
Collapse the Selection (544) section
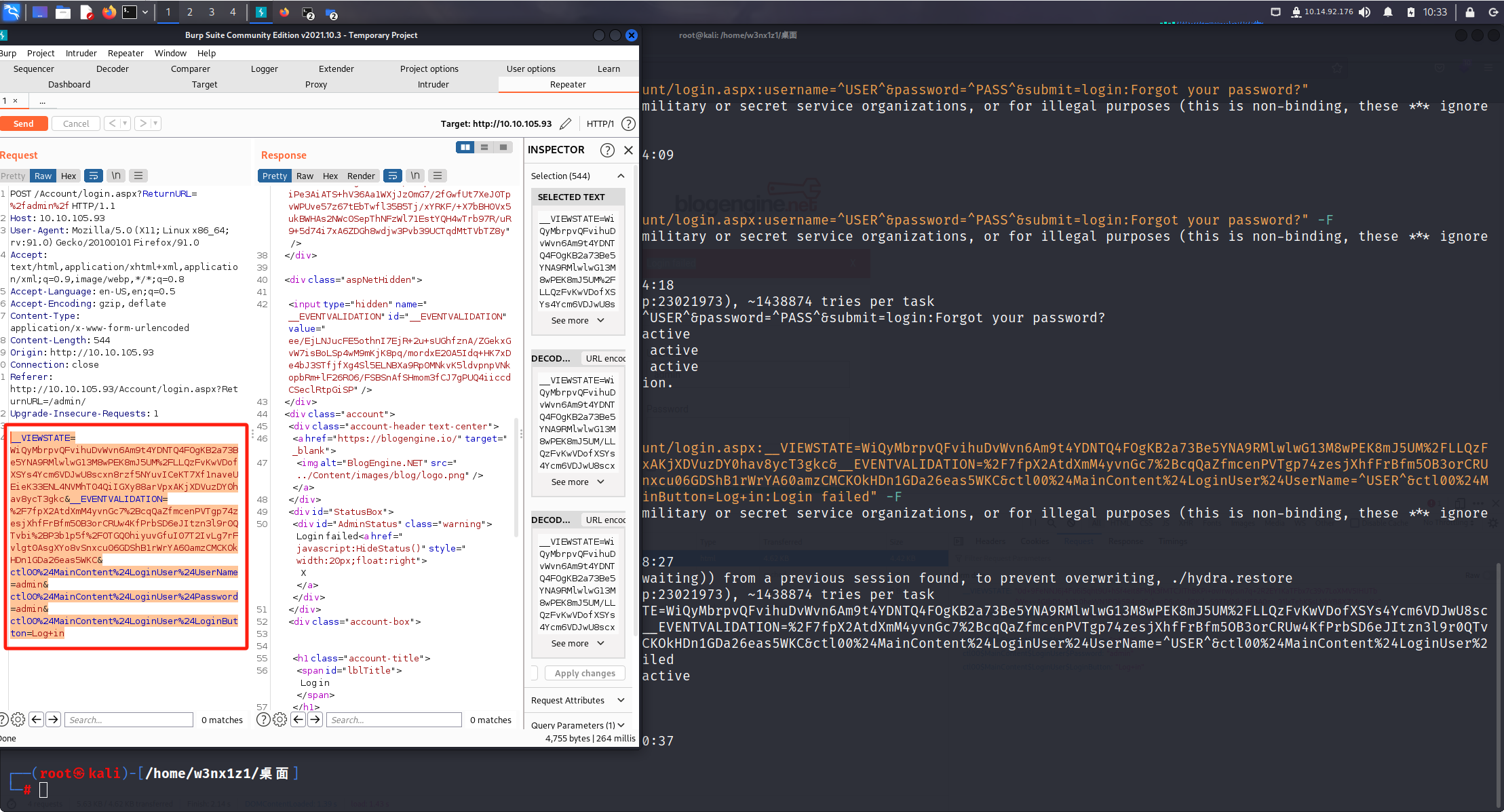(x=620, y=176)
